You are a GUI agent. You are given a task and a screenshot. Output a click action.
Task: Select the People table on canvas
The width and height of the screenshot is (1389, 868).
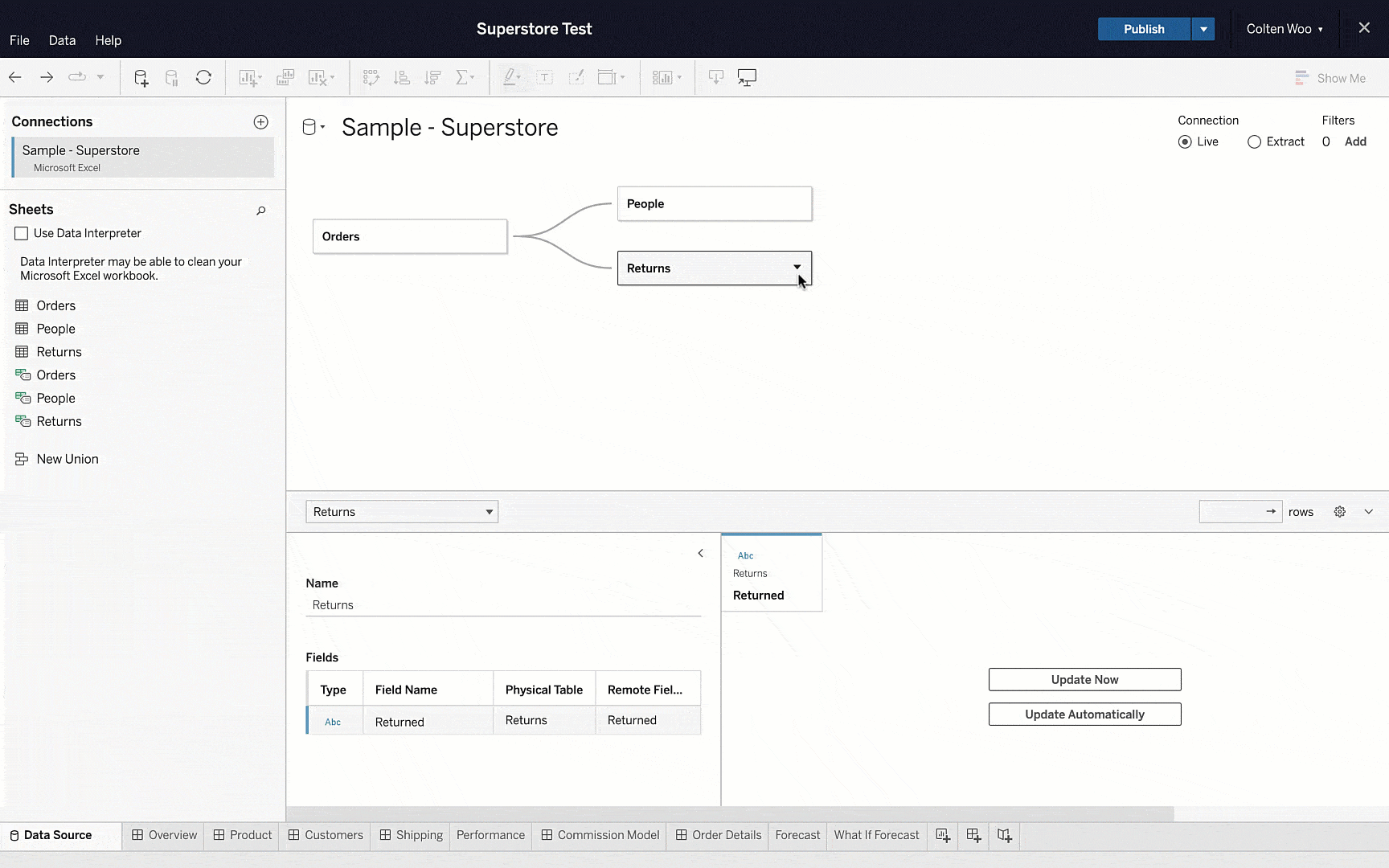(x=715, y=203)
